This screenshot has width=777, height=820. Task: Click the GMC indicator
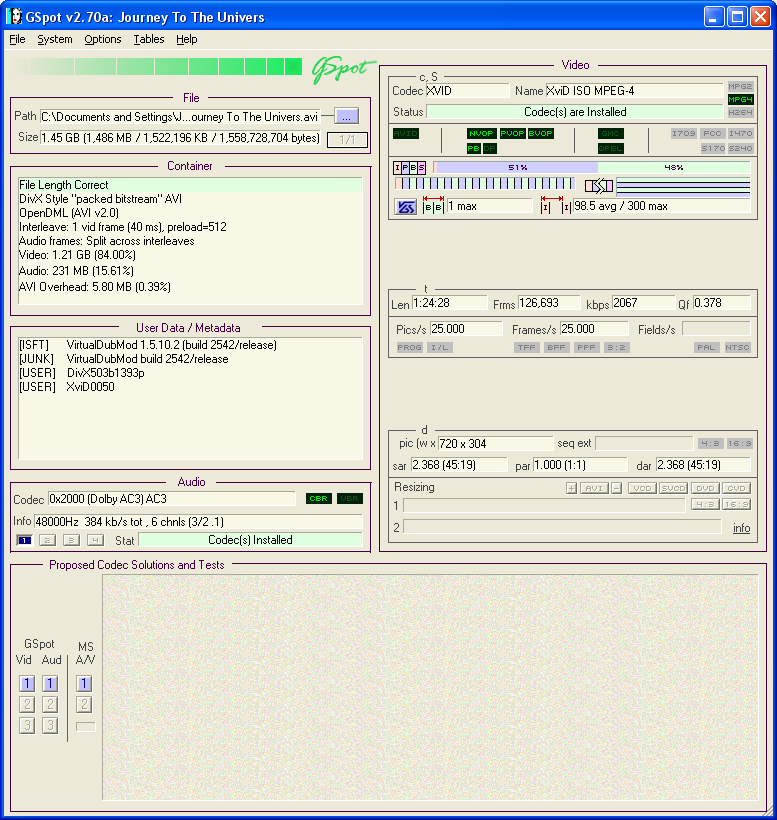coord(610,133)
